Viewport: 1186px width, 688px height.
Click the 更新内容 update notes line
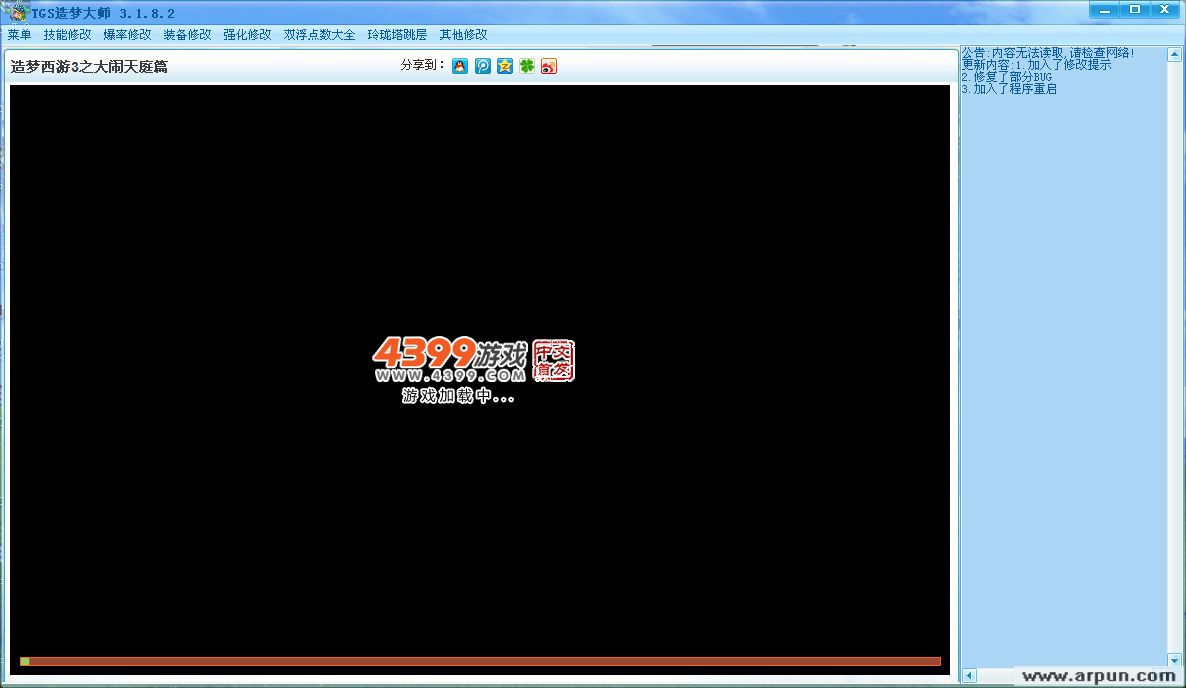[x=1036, y=65]
